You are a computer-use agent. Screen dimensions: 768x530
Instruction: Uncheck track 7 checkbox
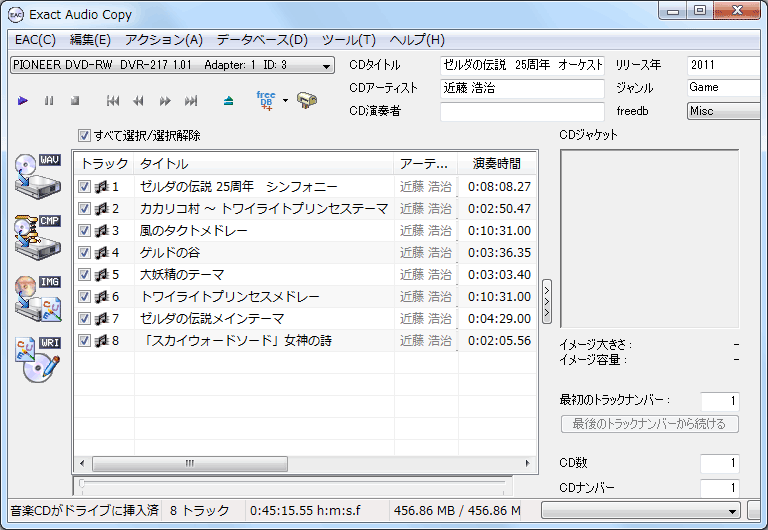[84, 319]
